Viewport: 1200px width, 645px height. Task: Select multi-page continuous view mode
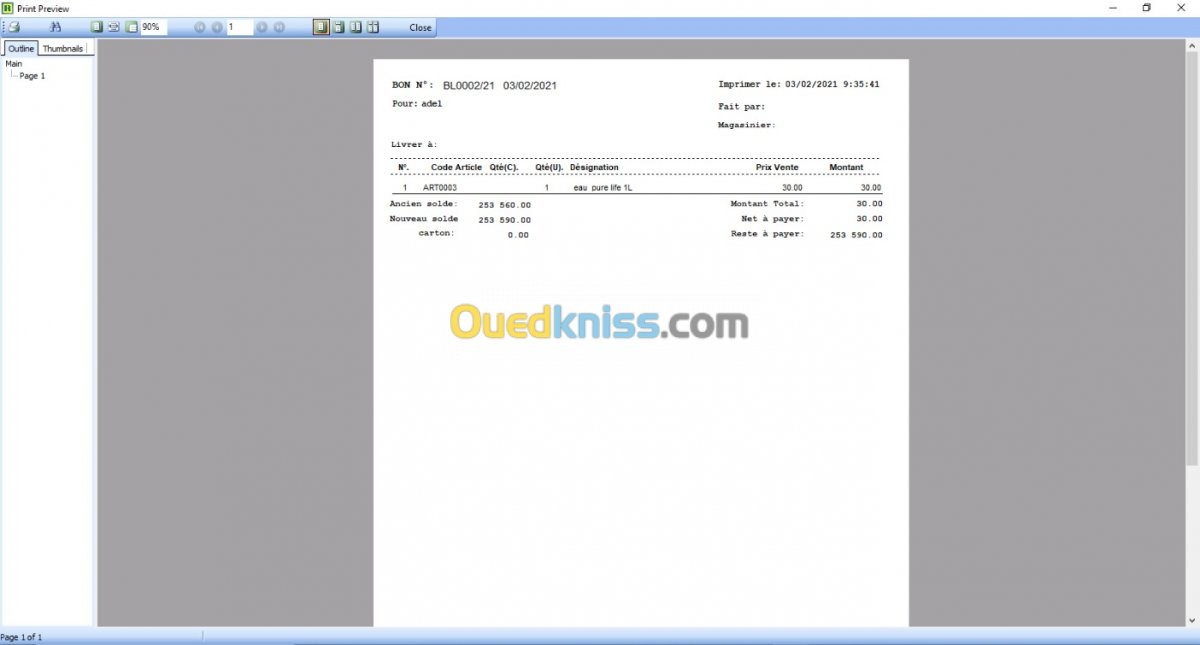coord(373,27)
